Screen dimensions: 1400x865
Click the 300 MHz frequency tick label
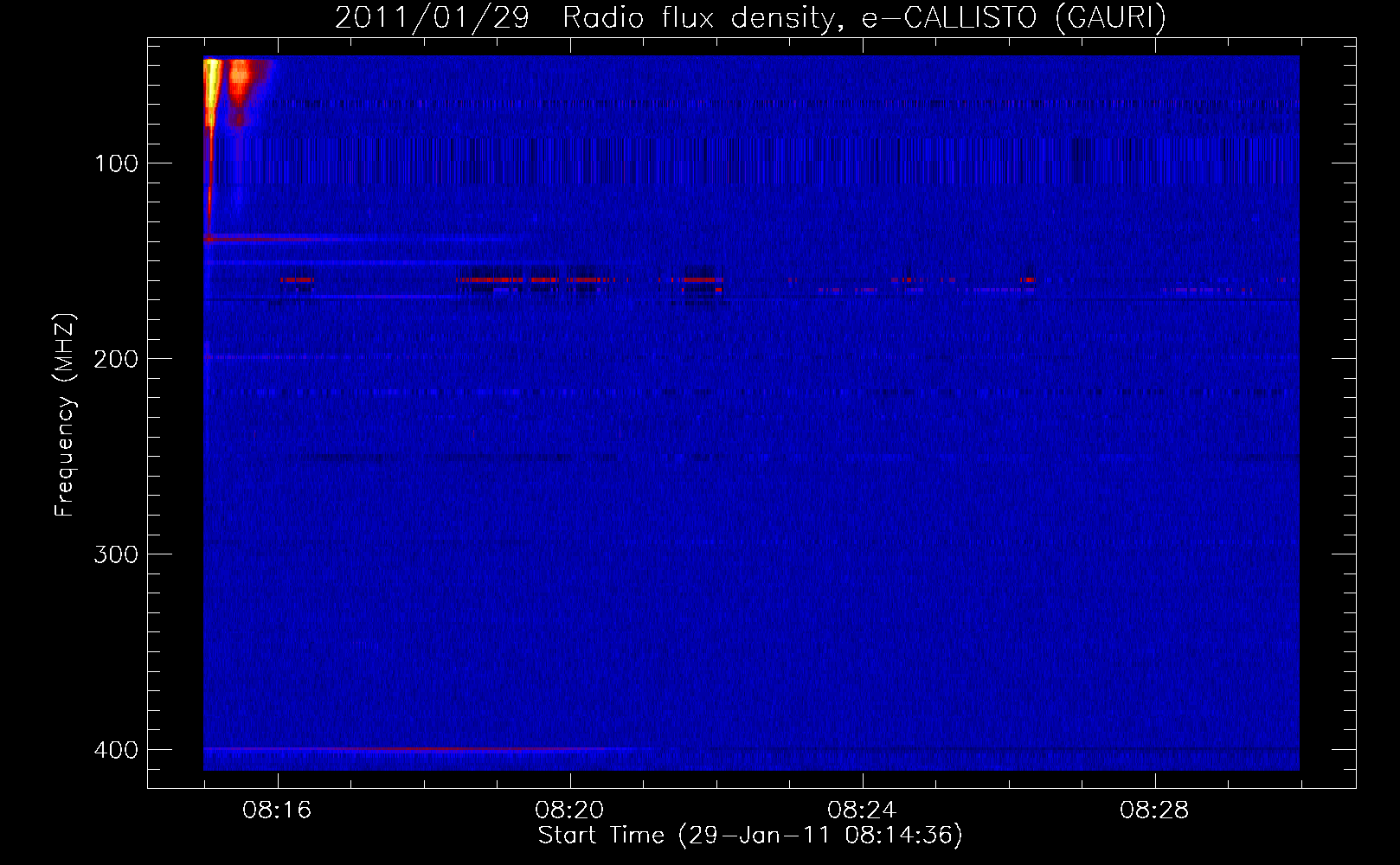(116, 554)
